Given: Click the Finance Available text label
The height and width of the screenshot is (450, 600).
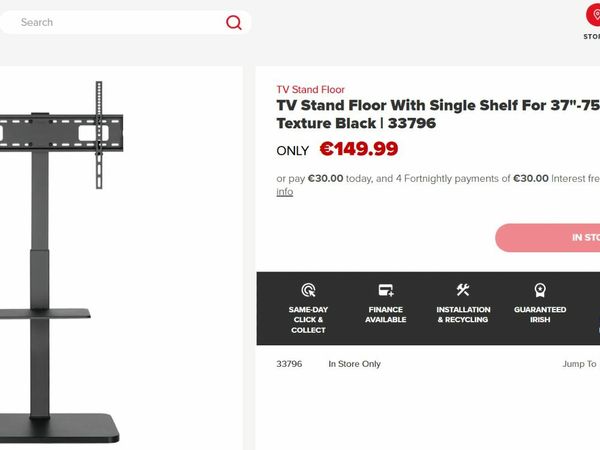Looking at the screenshot, I should (x=385, y=315).
